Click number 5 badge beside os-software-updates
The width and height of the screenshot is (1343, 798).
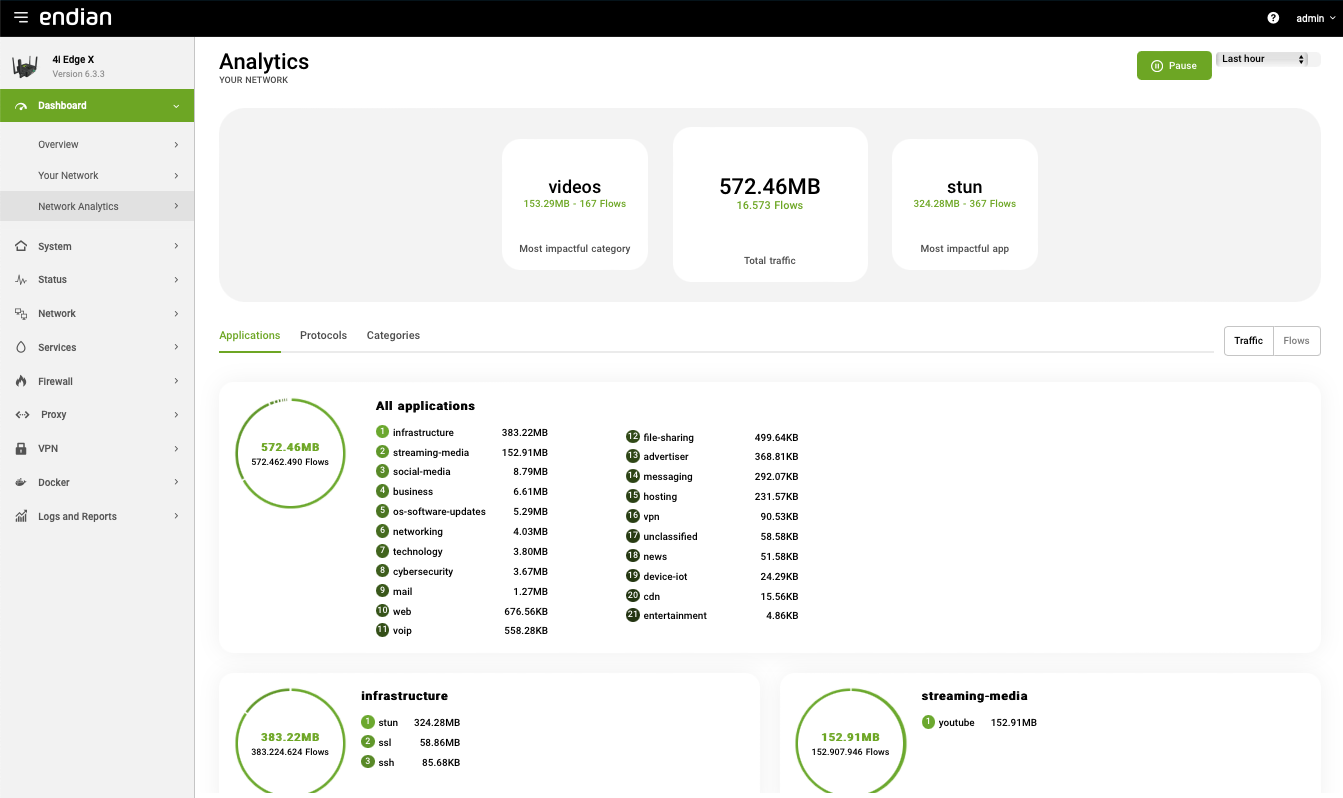pyautogui.click(x=382, y=511)
